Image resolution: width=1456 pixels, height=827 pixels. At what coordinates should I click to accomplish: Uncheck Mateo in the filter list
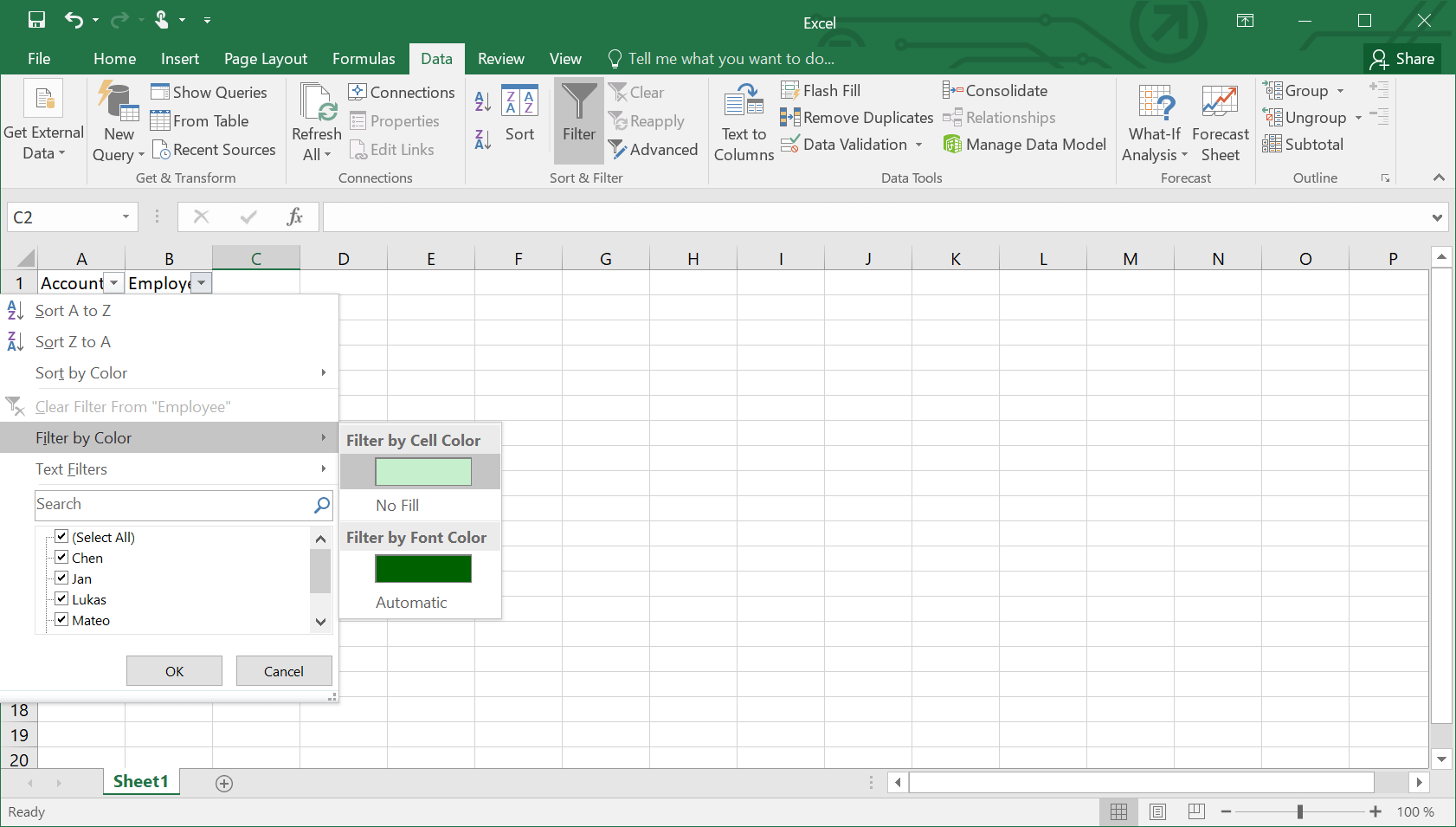point(61,619)
